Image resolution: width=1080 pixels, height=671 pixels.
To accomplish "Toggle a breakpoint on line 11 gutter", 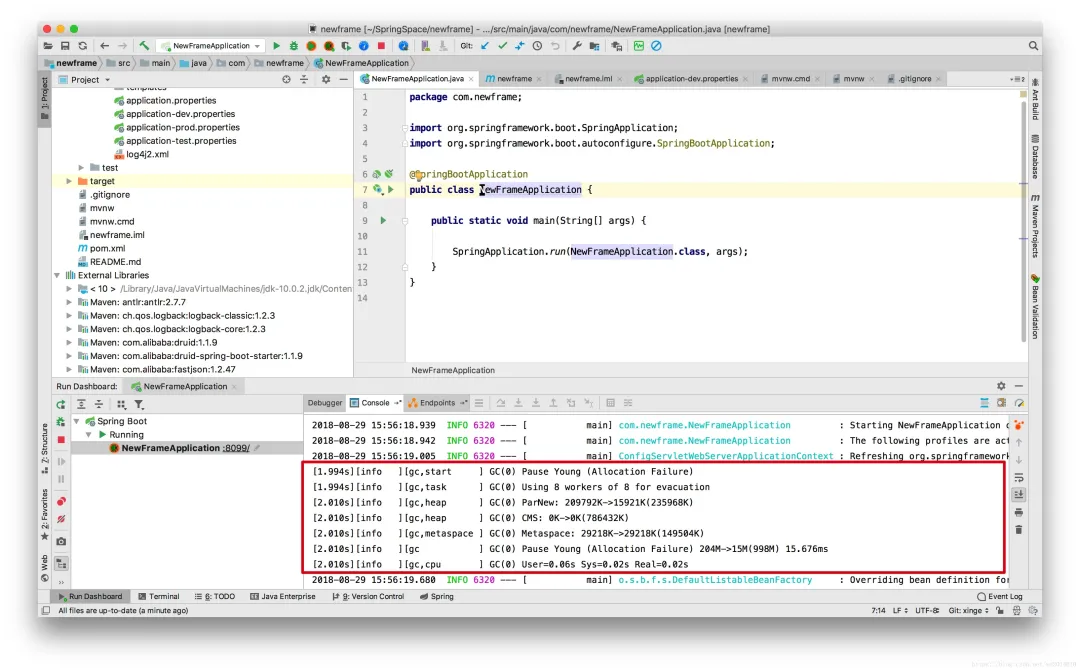I will (381, 251).
